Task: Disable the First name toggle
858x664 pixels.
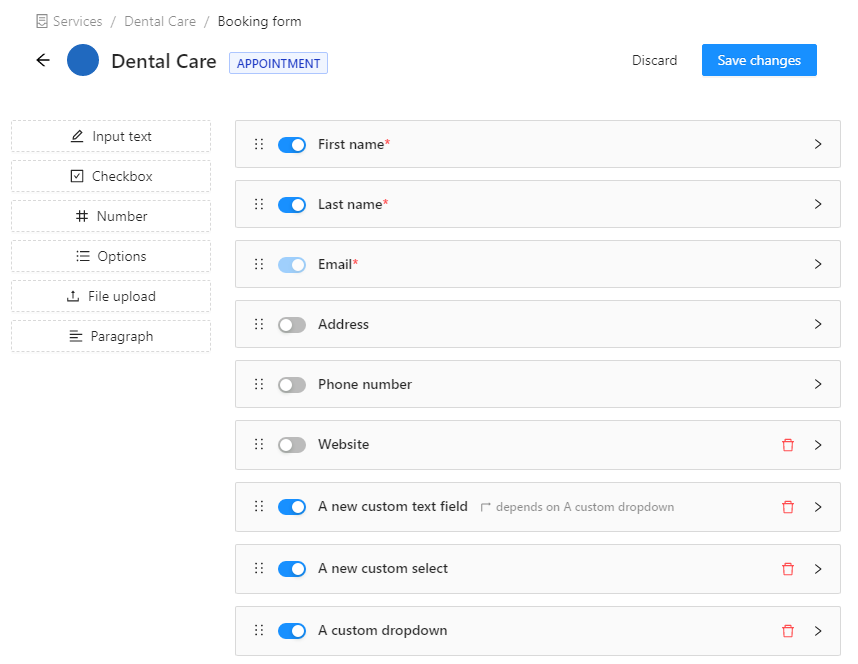Action: [292, 145]
